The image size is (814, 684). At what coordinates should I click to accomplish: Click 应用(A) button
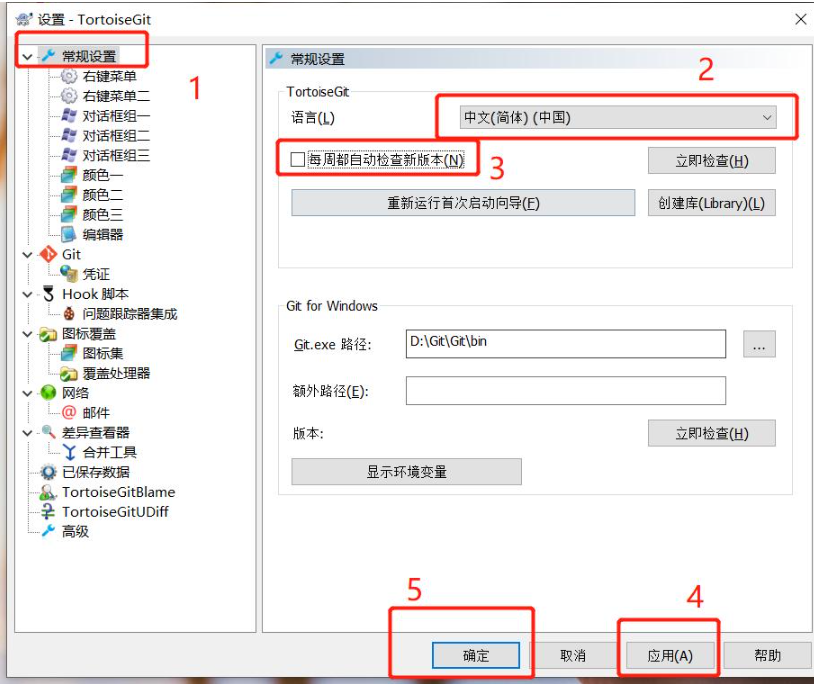(x=670, y=655)
